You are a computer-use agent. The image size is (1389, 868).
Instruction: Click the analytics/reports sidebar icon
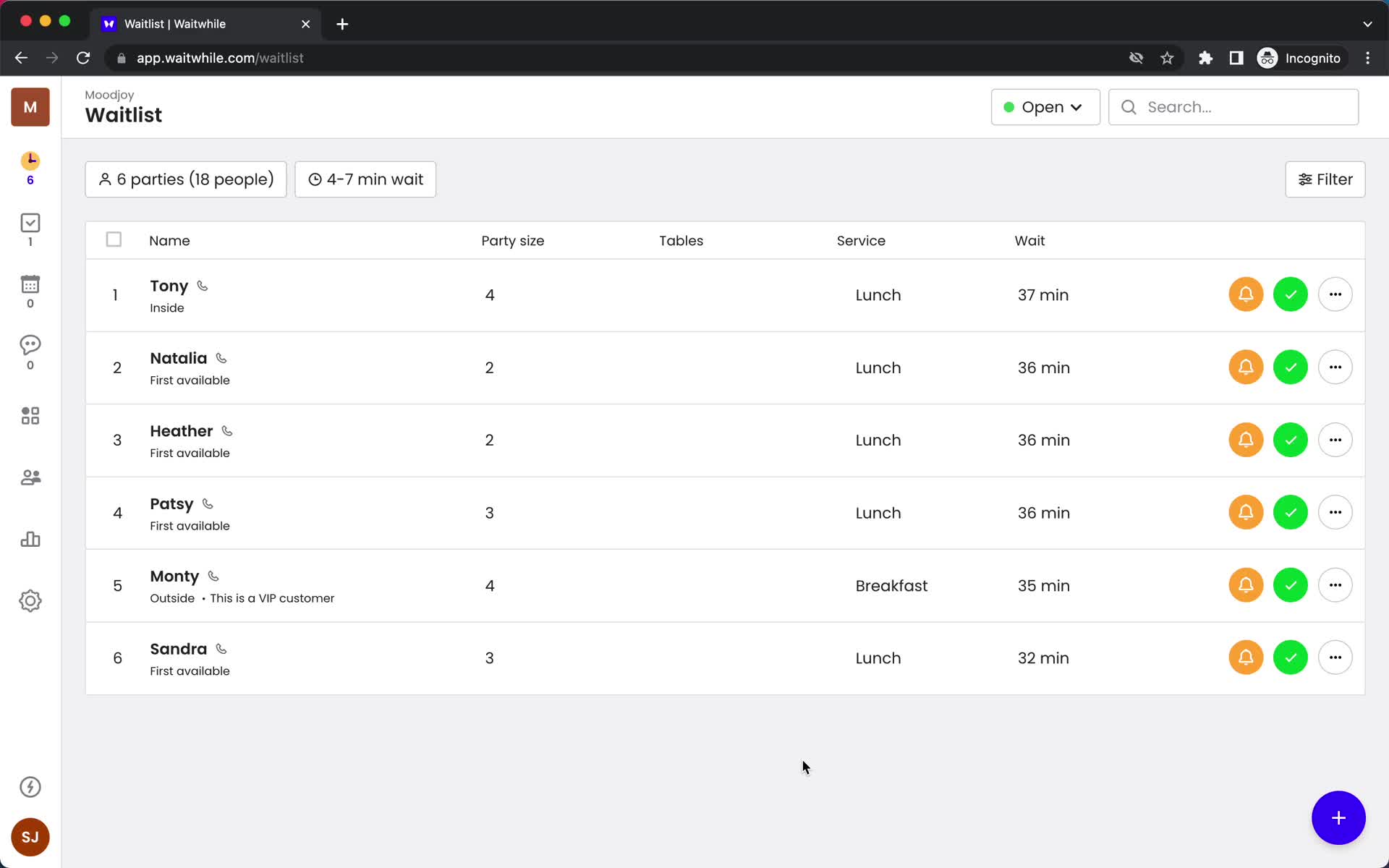click(x=30, y=539)
